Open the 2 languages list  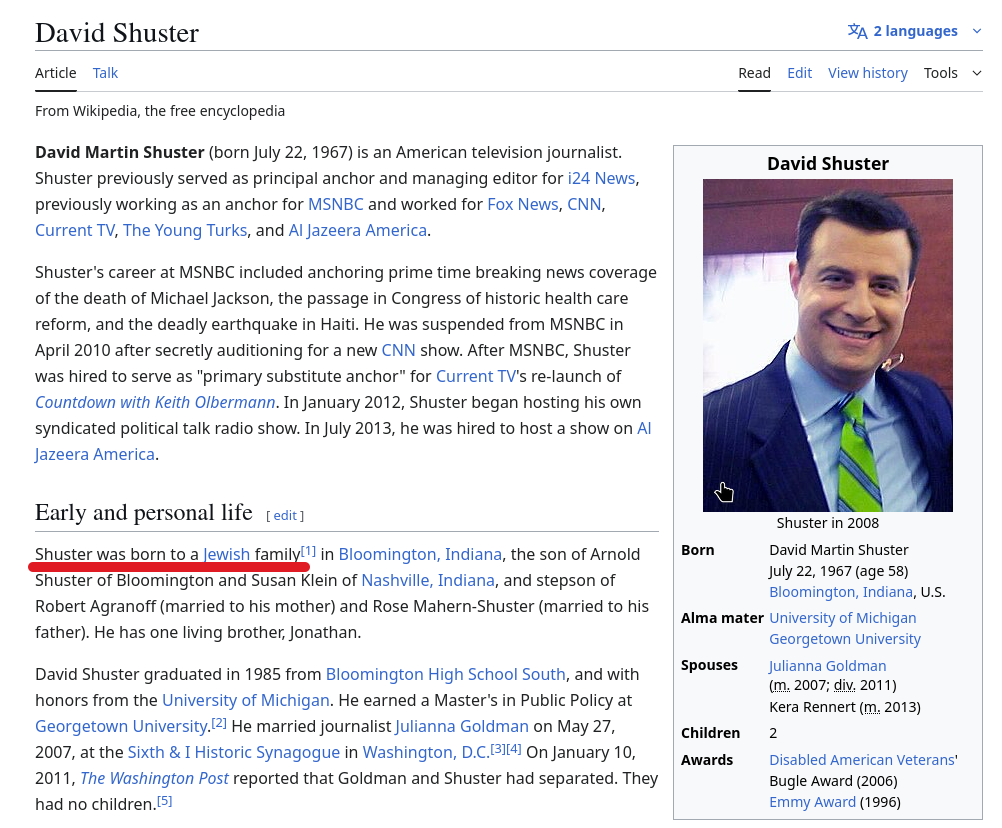(915, 31)
